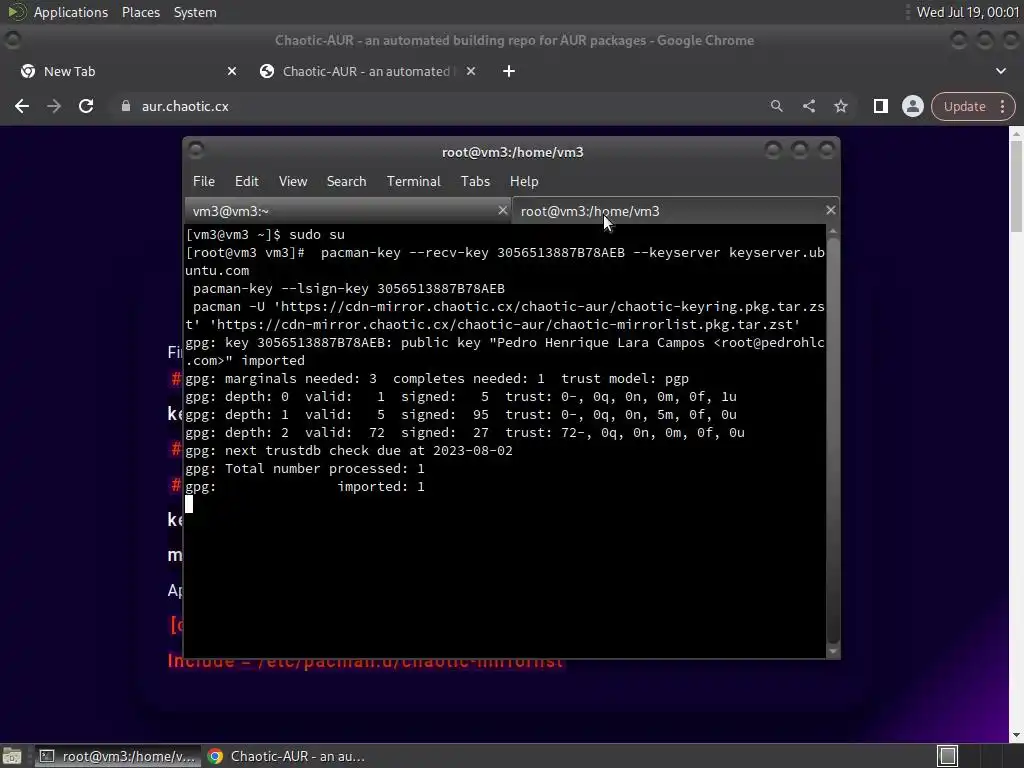Click the clock showing Wed Jul 19
This screenshot has height=768, width=1024.
[x=967, y=12]
